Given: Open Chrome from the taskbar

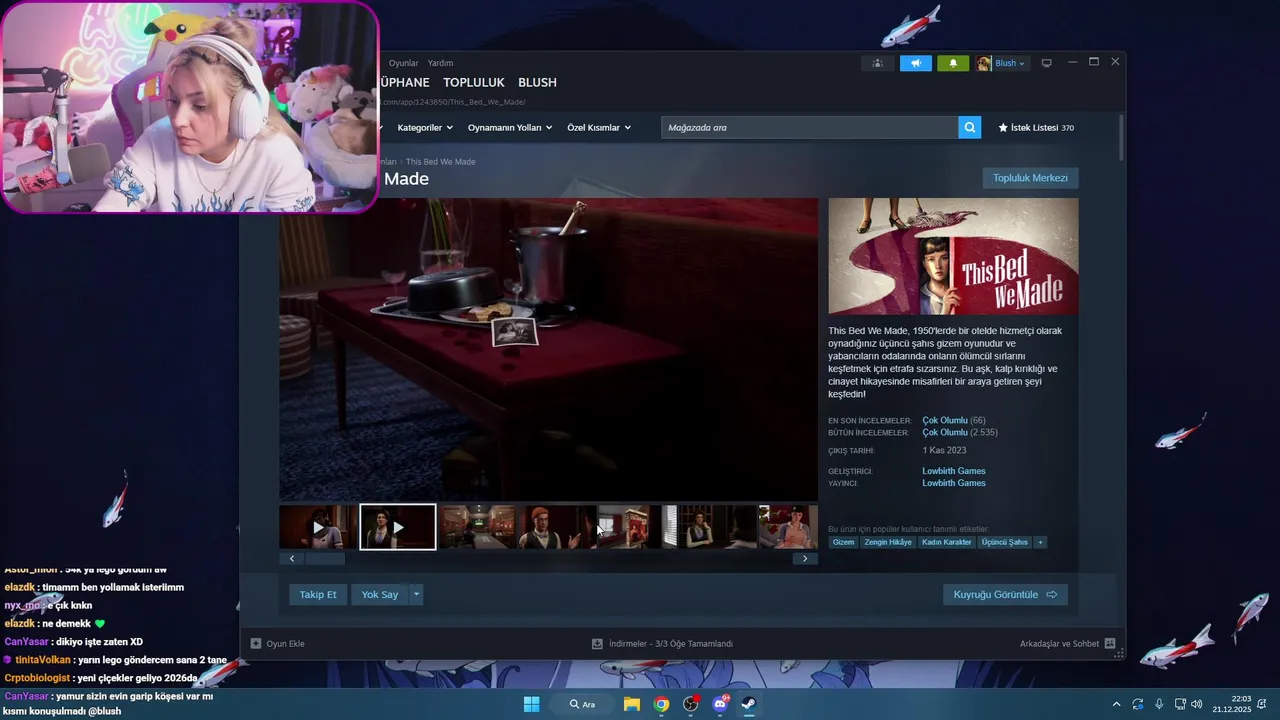Looking at the screenshot, I should pos(661,704).
